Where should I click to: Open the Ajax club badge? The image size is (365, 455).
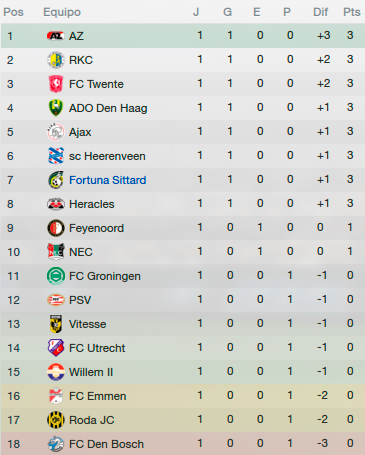[x=56, y=132]
